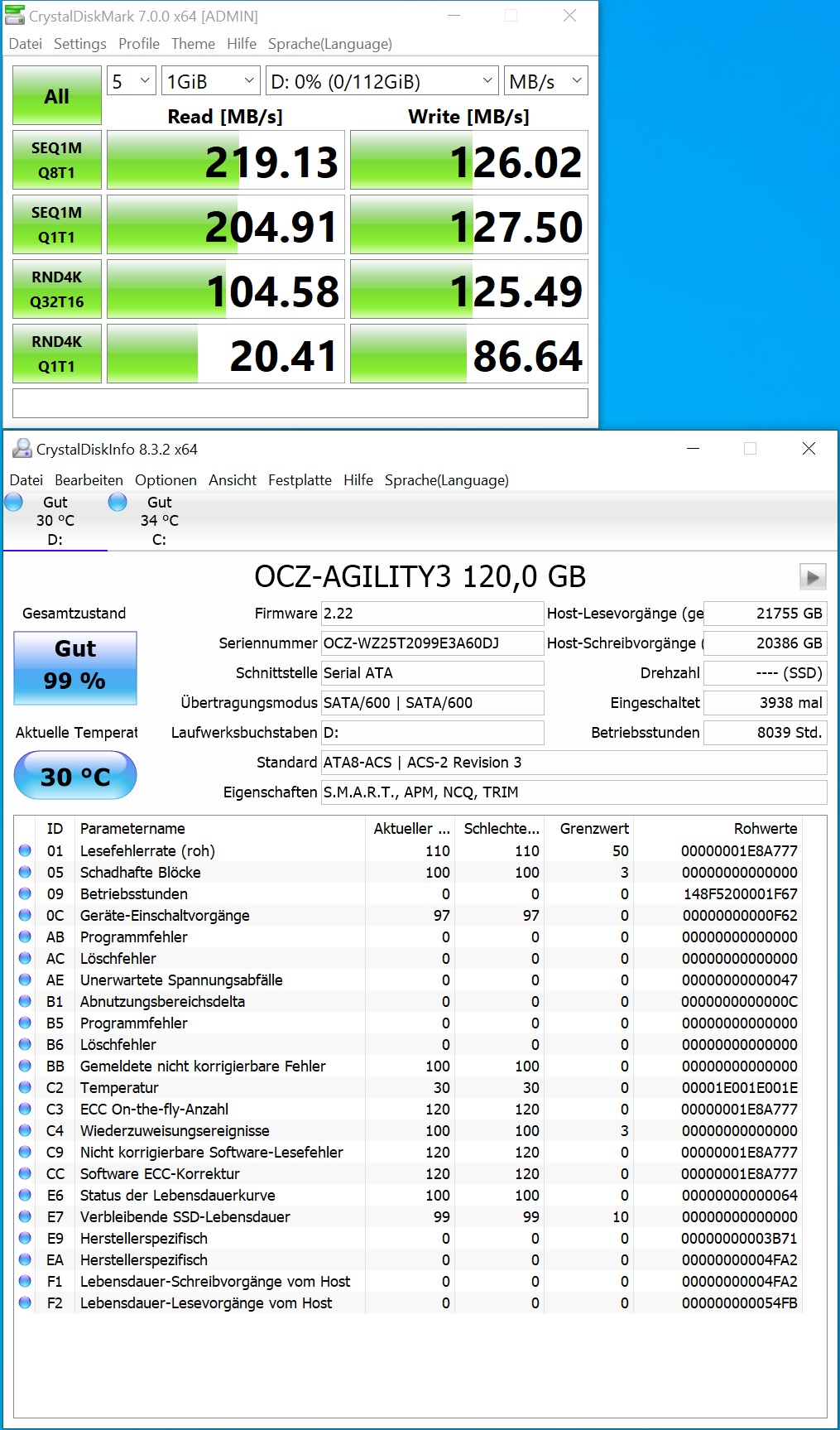This screenshot has height=1430, width=840.
Task: Click the status dot for Geräte-Einschaltvorgänge
Action: pos(25,915)
